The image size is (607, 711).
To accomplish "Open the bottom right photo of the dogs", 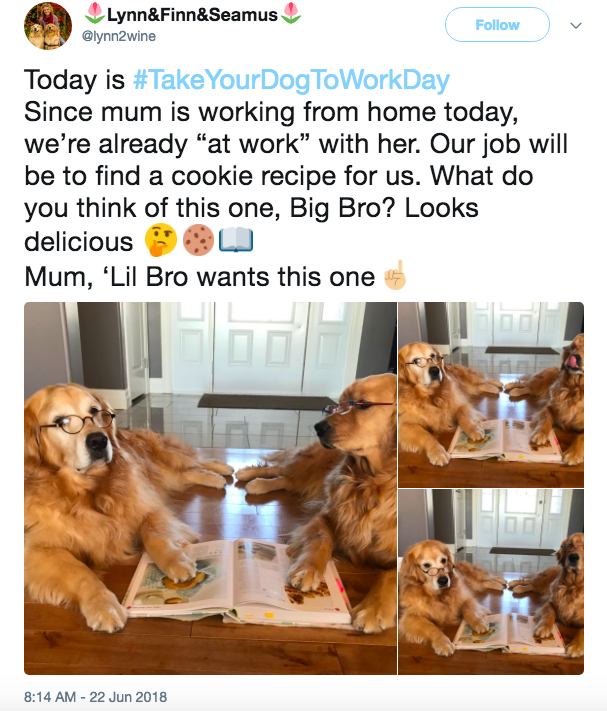I will [x=491, y=582].
